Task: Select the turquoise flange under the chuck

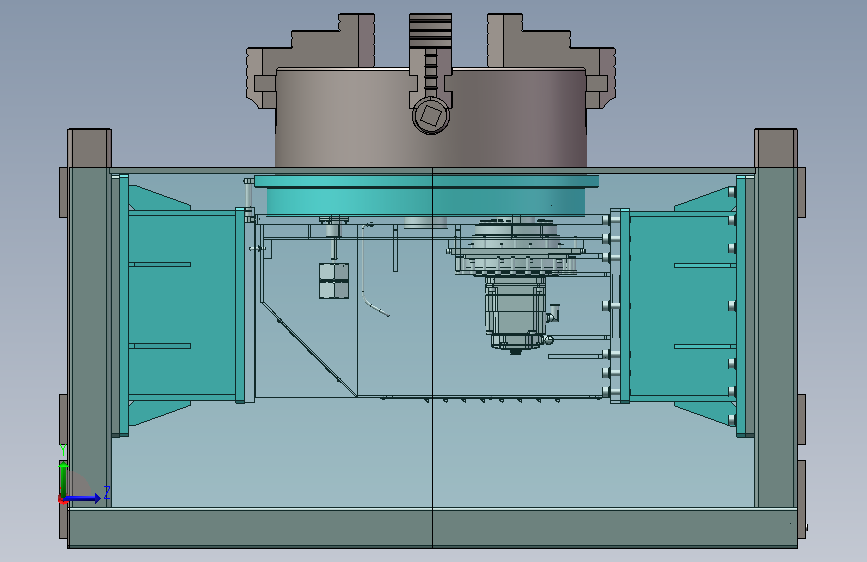Action: click(x=426, y=196)
